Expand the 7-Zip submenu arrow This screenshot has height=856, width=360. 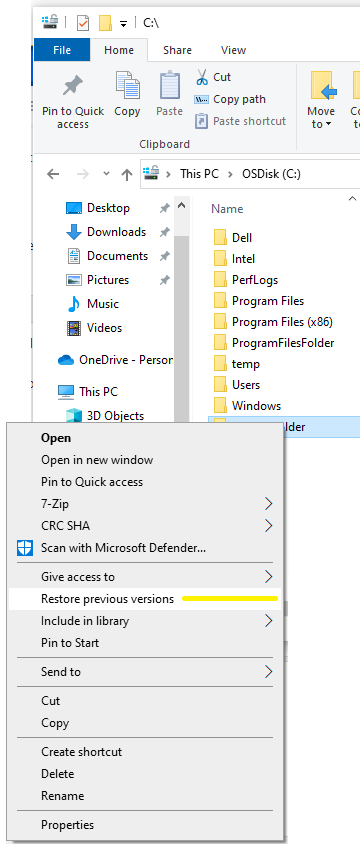point(268,503)
